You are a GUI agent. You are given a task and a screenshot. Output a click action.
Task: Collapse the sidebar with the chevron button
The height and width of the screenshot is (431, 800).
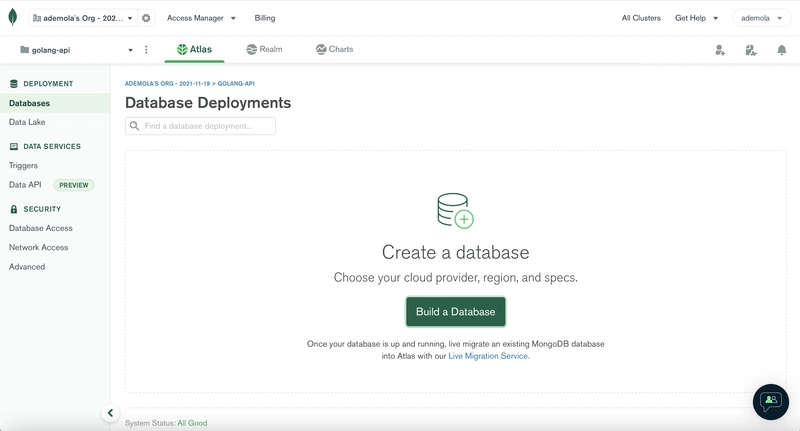pyautogui.click(x=110, y=413)
